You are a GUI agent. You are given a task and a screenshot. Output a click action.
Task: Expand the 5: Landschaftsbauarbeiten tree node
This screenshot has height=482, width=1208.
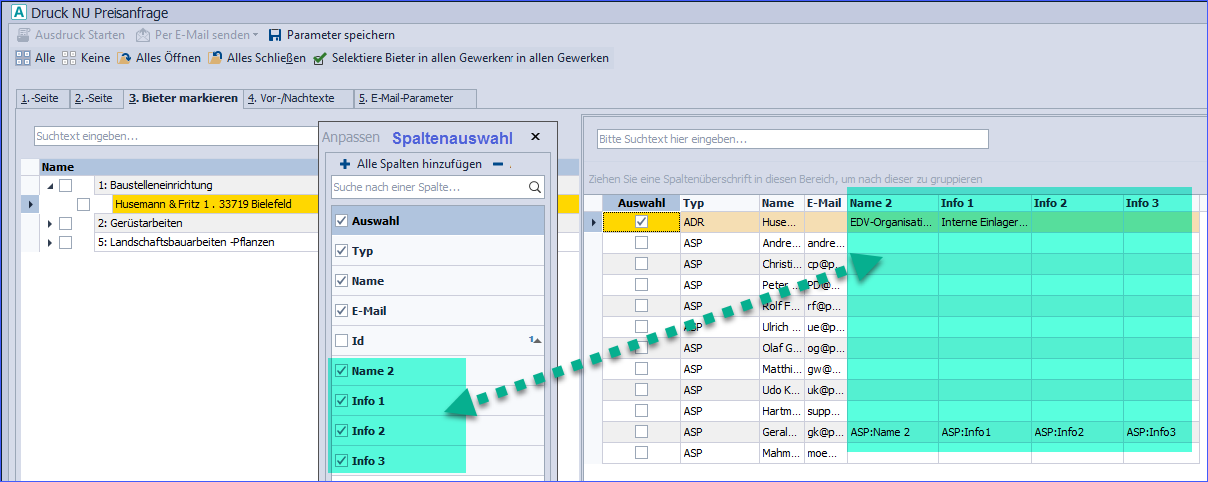[x=50, y=242]
